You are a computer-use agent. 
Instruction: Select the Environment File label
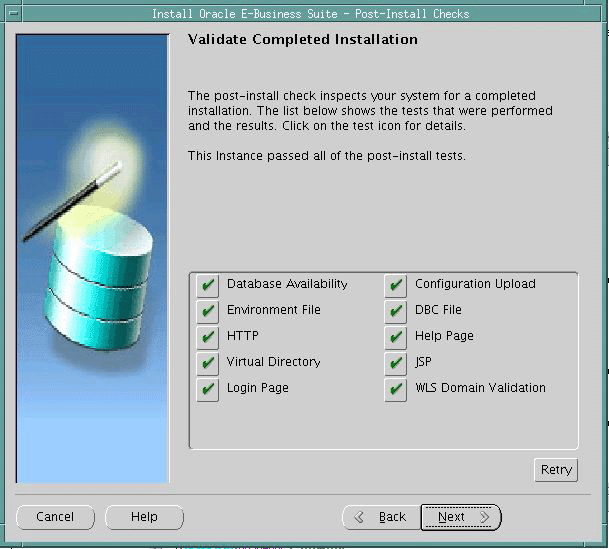point(274,310)
